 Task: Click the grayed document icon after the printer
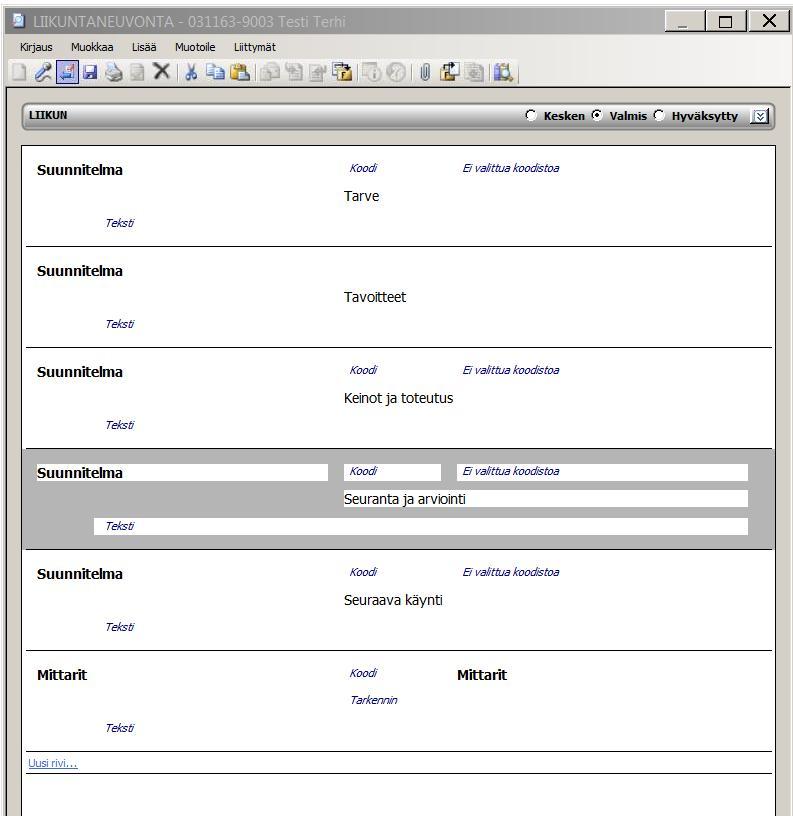click(x=137, y=72)
